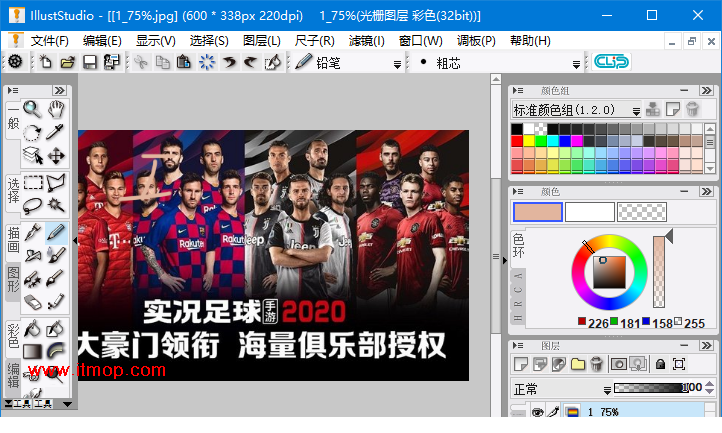
Task: Open the 编辑(E) menu
Action: [x=102, y=41]
